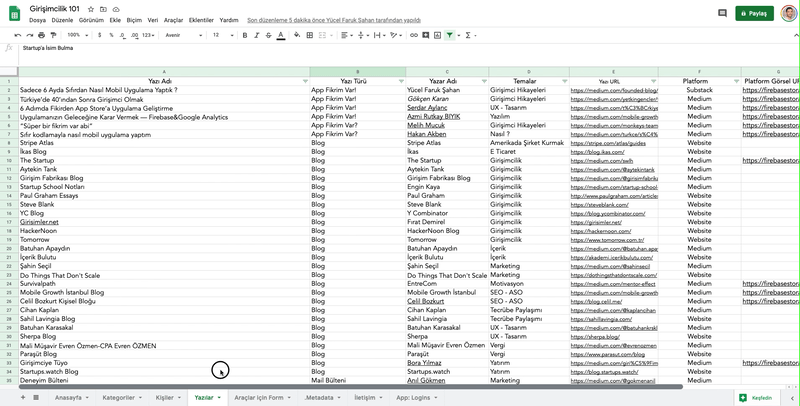Open the font size 12 dropdown
This screenshot has height=406, width=800.
(x=223, y=35)
